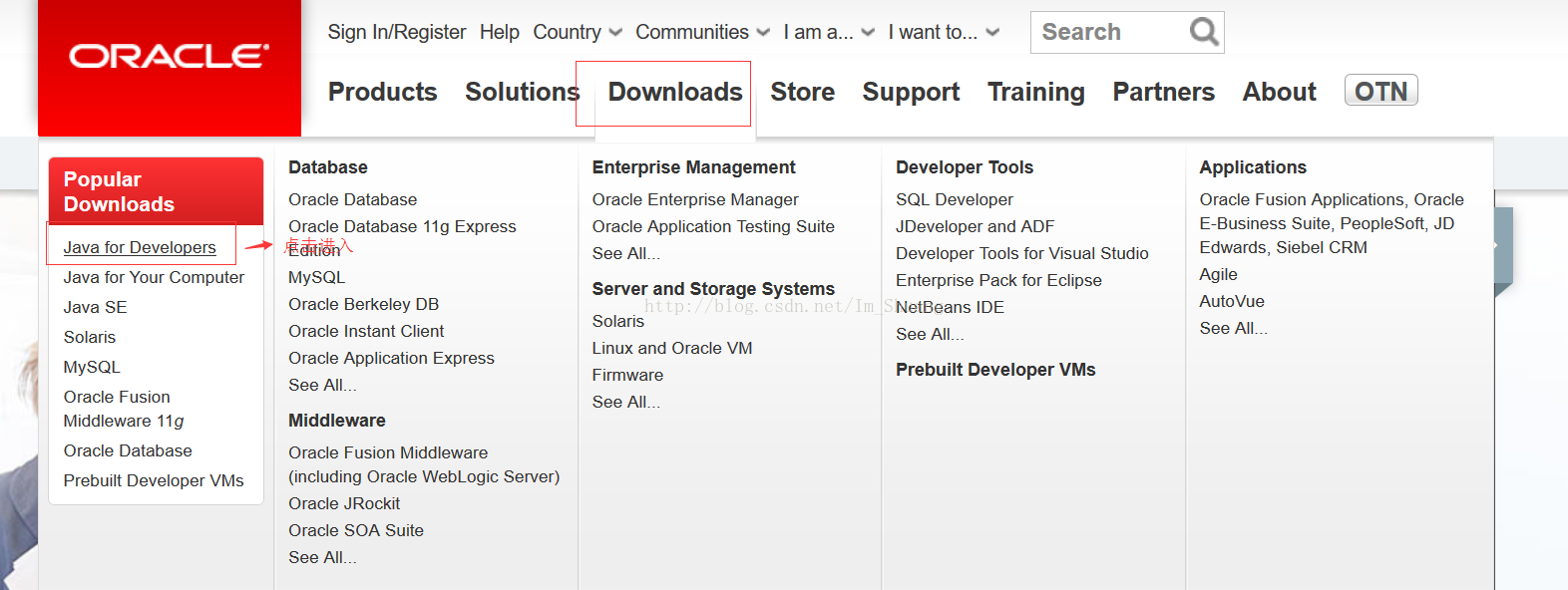Expand the Communities dropdown
Image resolution: width=1568 pixels, height=590 pixels.
click(x=702, y=32)
